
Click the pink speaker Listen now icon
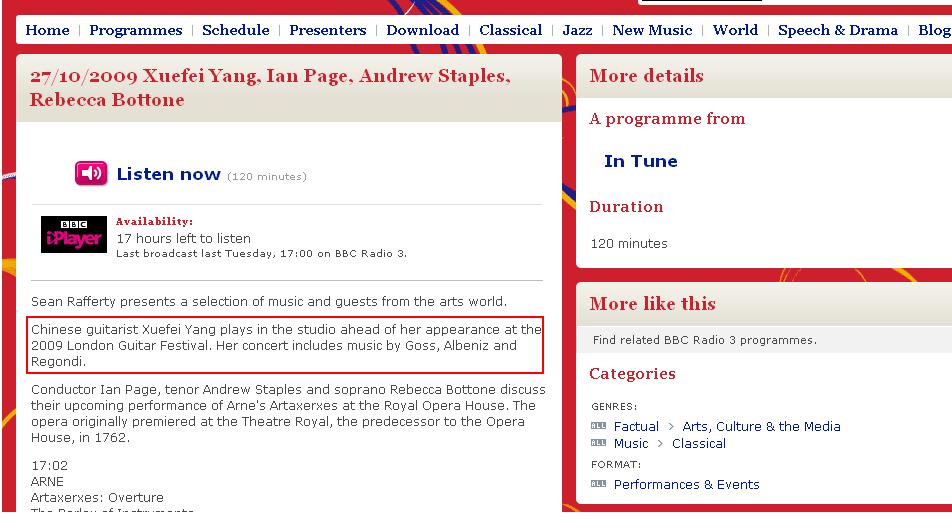[x=91, y=173]
